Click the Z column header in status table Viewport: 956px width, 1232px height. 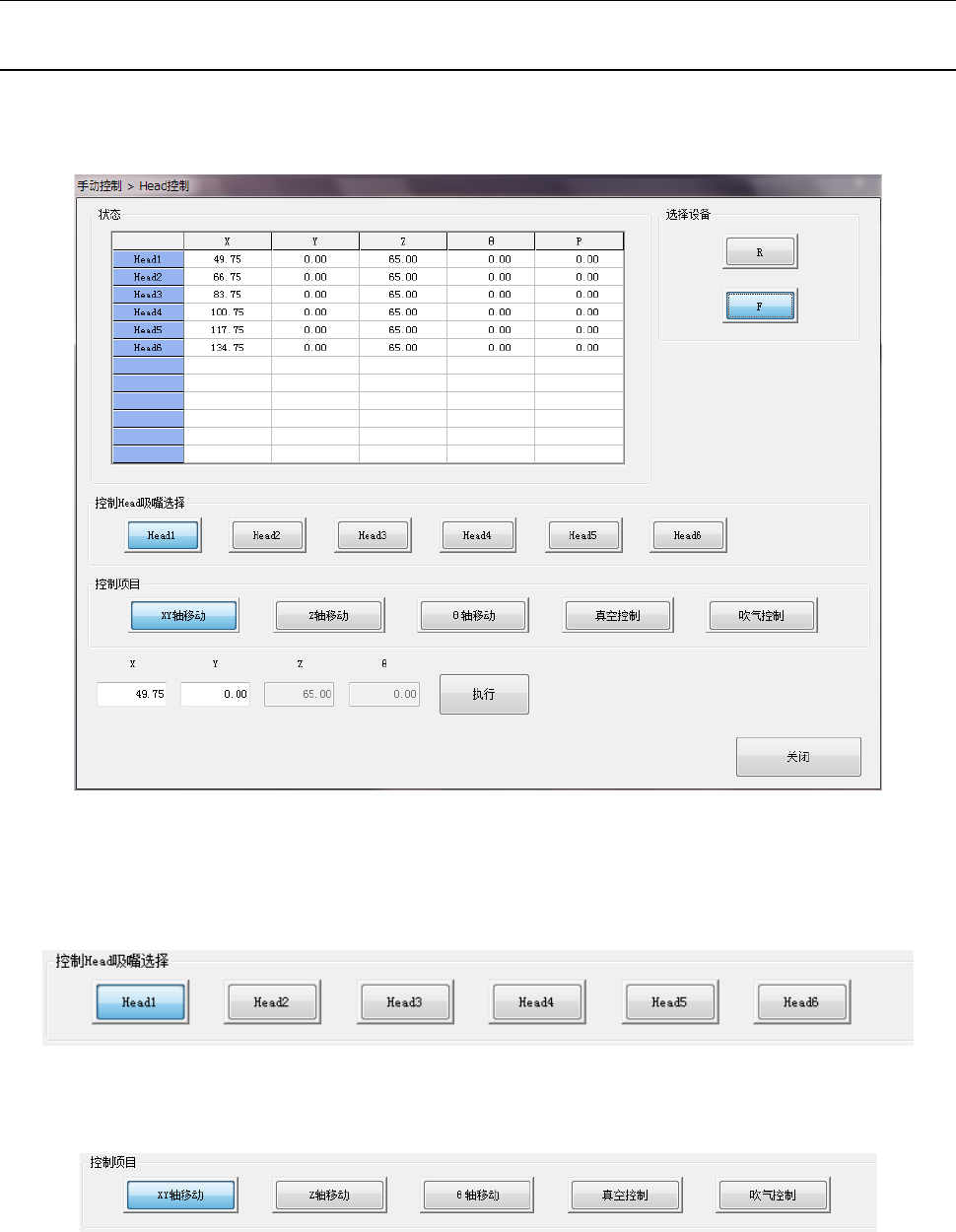click(403, 241)
